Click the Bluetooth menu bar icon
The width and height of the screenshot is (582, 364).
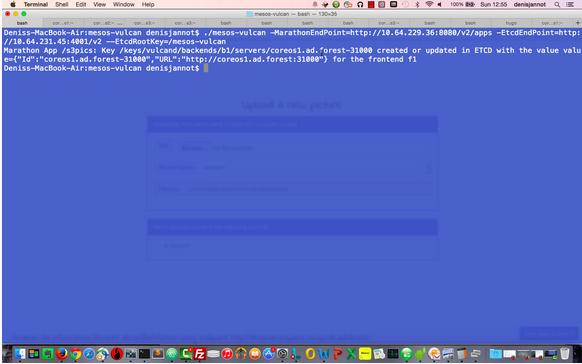click(x=417, y=4)
